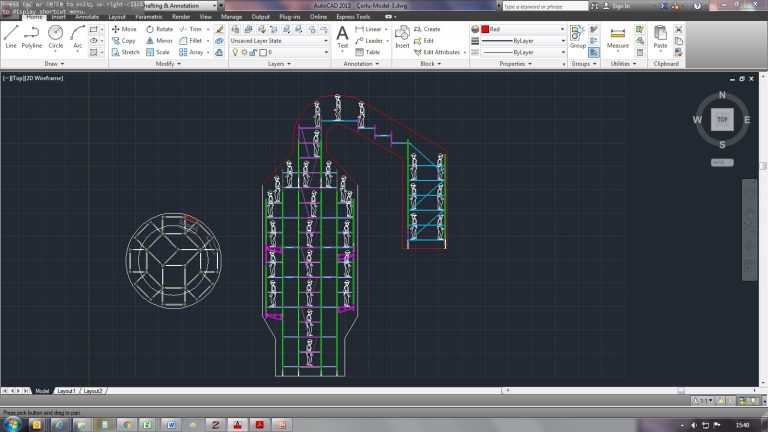This screenshot has width=768, height=432.
Task: Click the Insert block icon
Action: pyautogui.click(x=402, y=36)
